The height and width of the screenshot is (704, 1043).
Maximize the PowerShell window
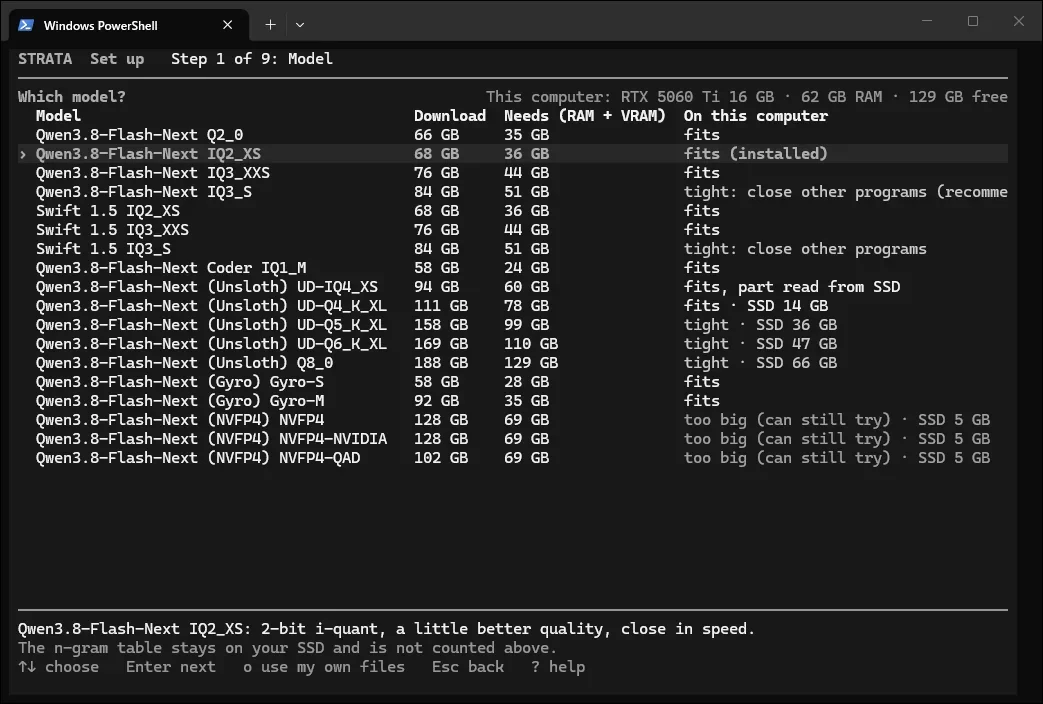[972, 21]
